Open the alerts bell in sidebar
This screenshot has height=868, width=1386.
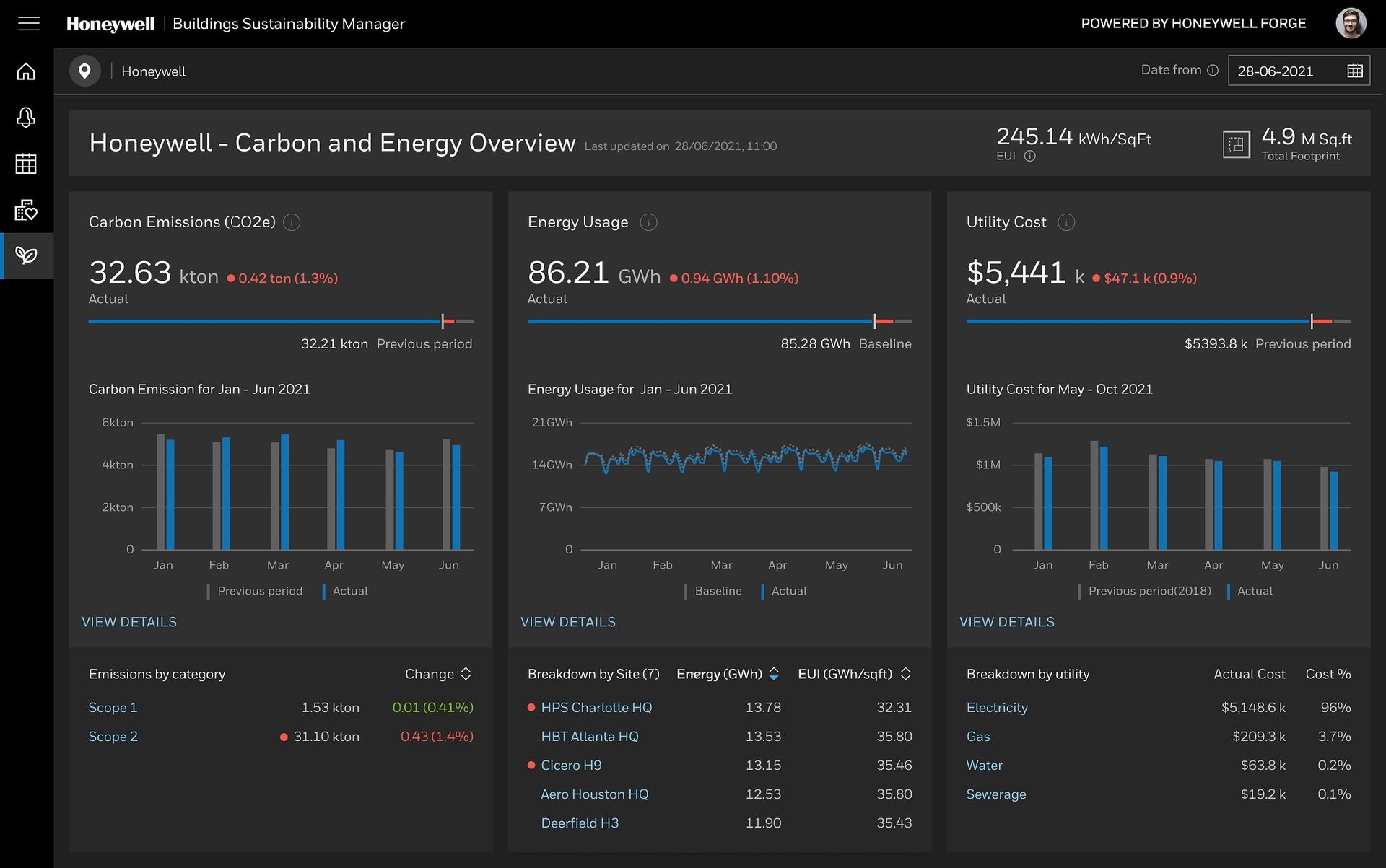pos(26,118)
